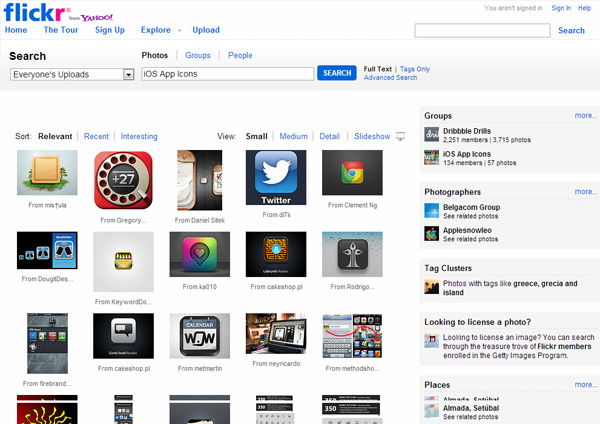Open the iOS App Icons group icon
This screenshot has height=424, width=600.
coord(432,158)
